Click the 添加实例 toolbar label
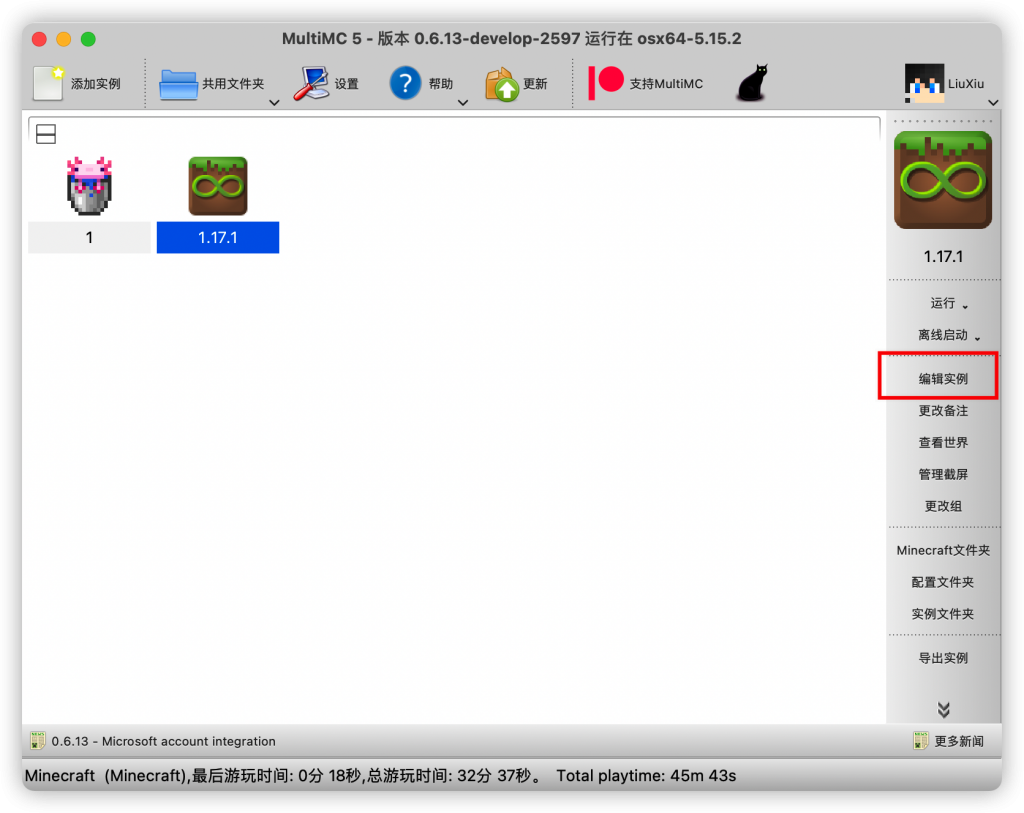 95,84
